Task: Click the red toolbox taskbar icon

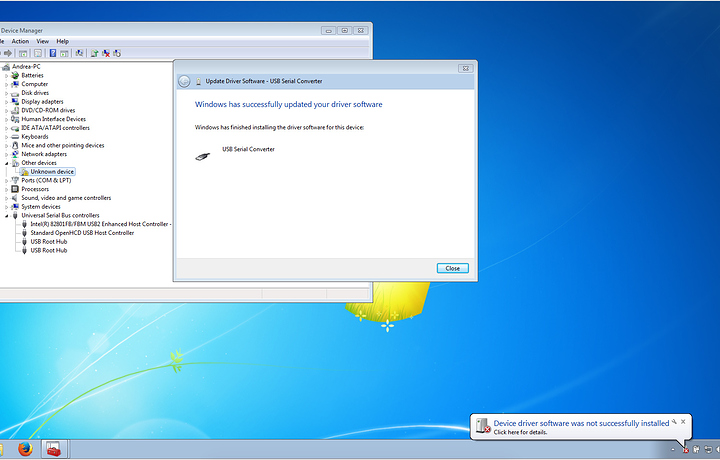Action: click(x=54, y=449)
